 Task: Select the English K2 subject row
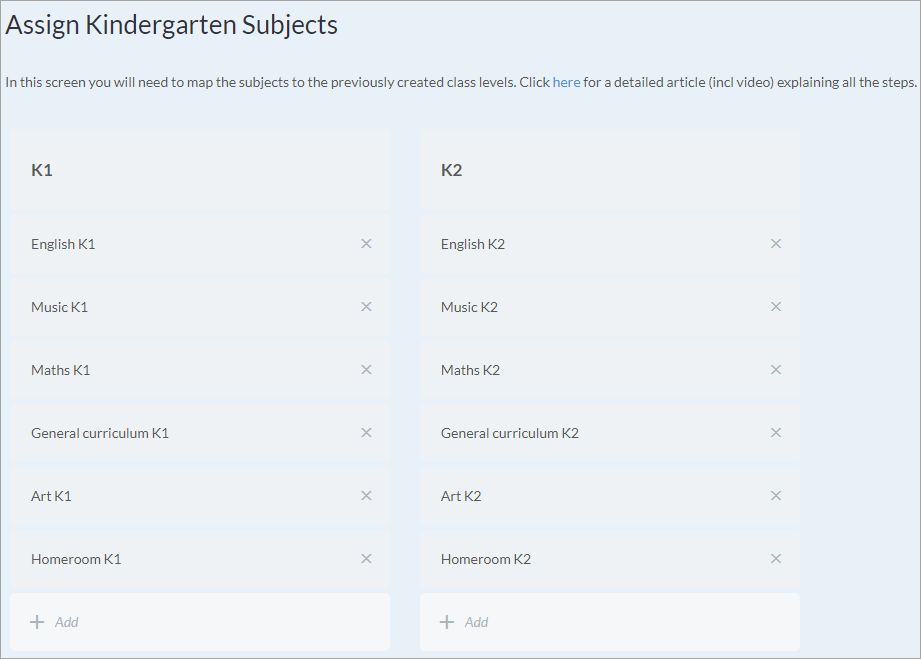pyautogui.click(x=610, y=244)
